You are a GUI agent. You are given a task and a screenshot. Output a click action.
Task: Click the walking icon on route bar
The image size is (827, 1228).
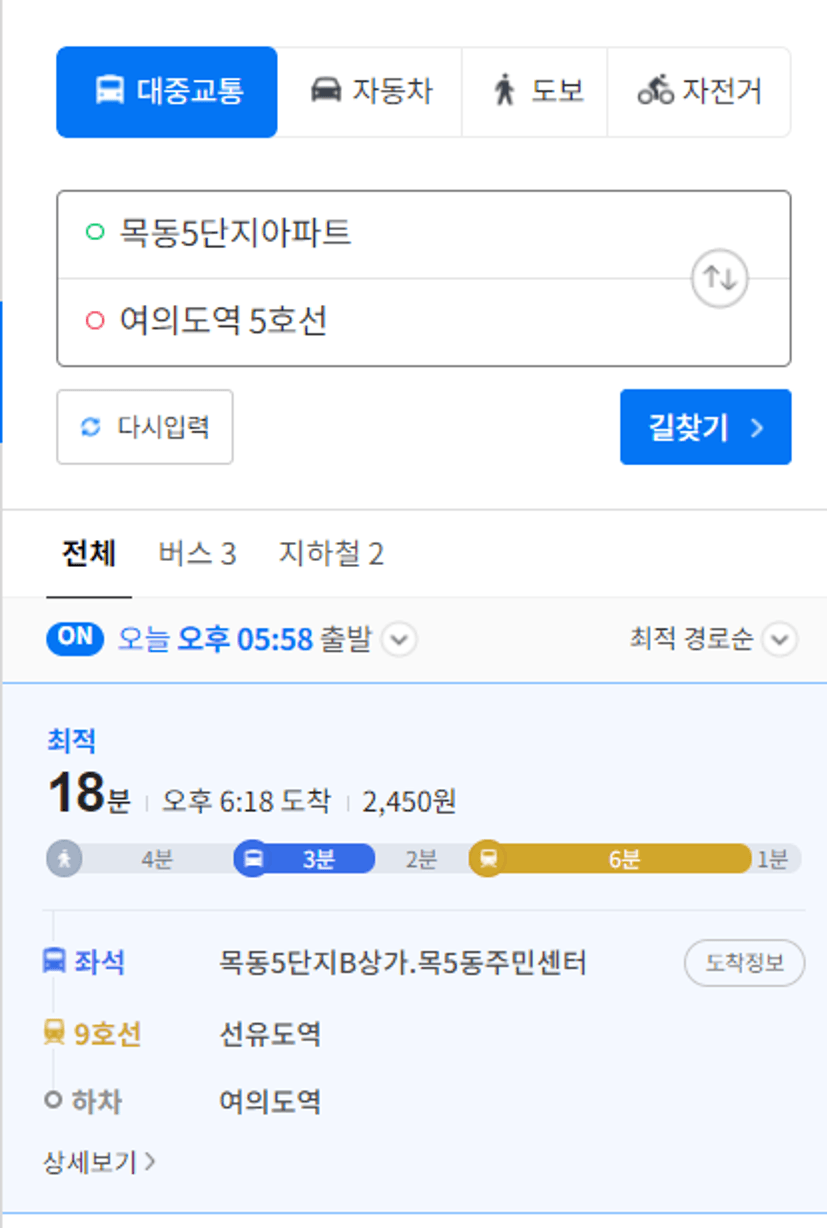(x=65, y=859)
